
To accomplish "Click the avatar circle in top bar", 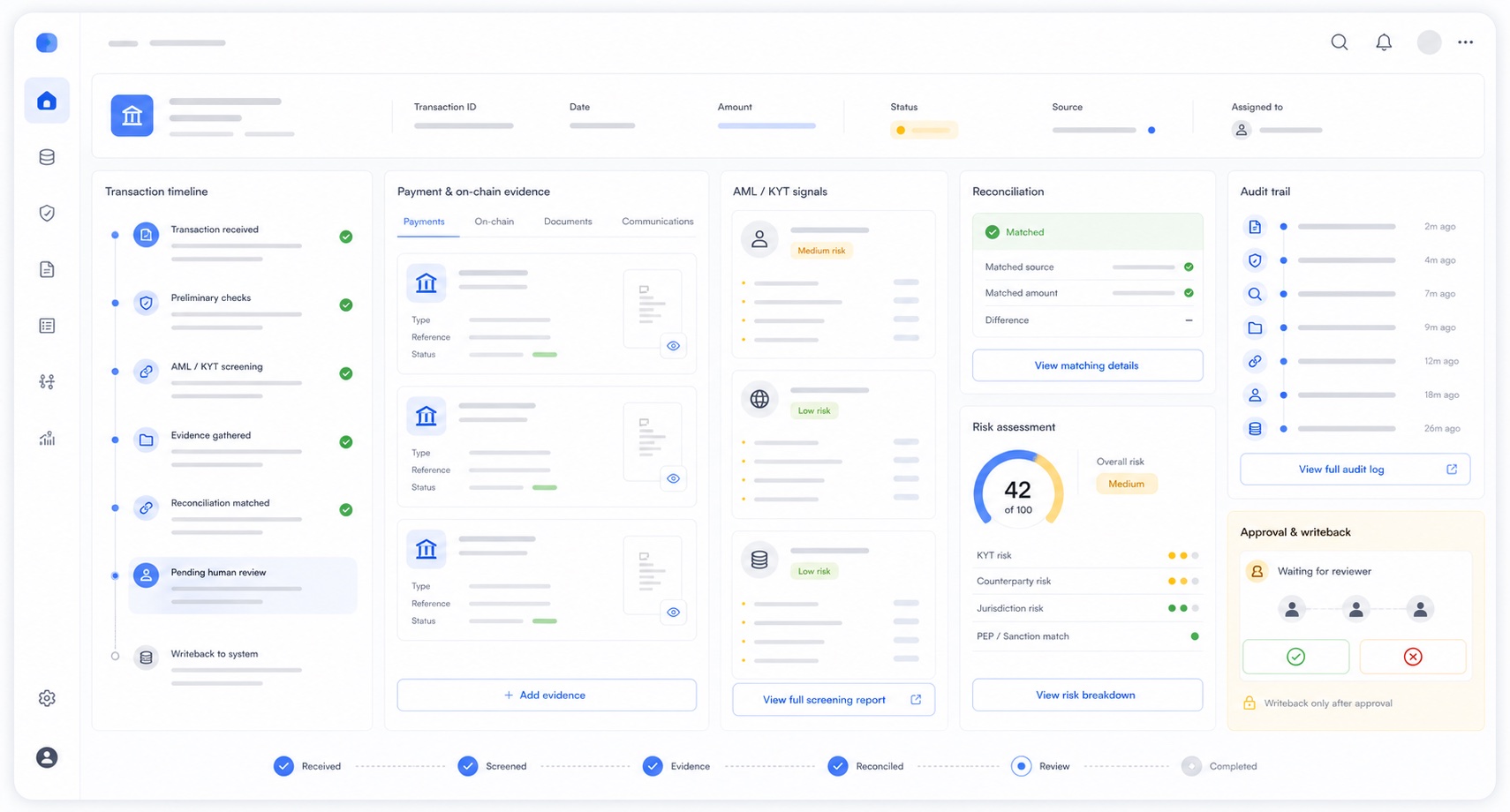I will pos(1429,42).
